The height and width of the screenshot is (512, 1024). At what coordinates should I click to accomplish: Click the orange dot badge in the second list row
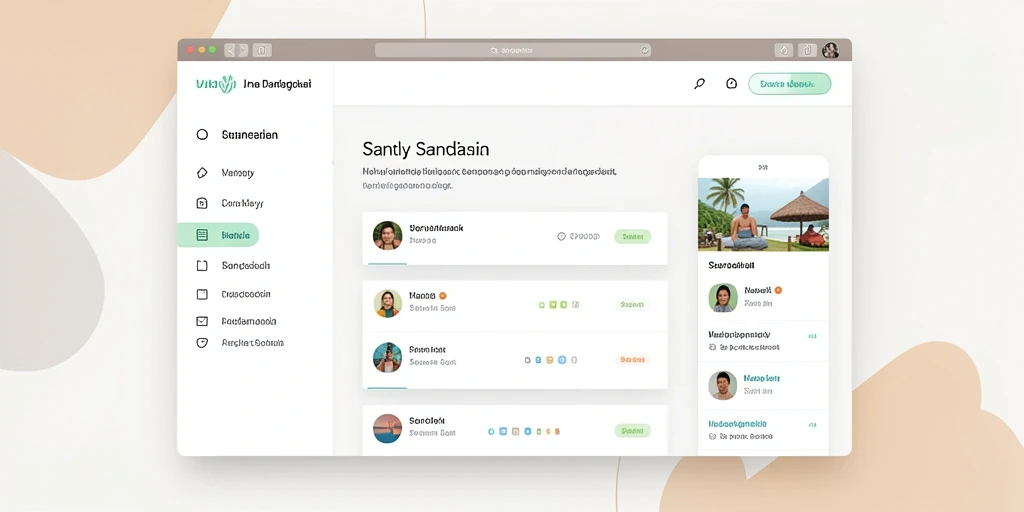coord(443,295)
